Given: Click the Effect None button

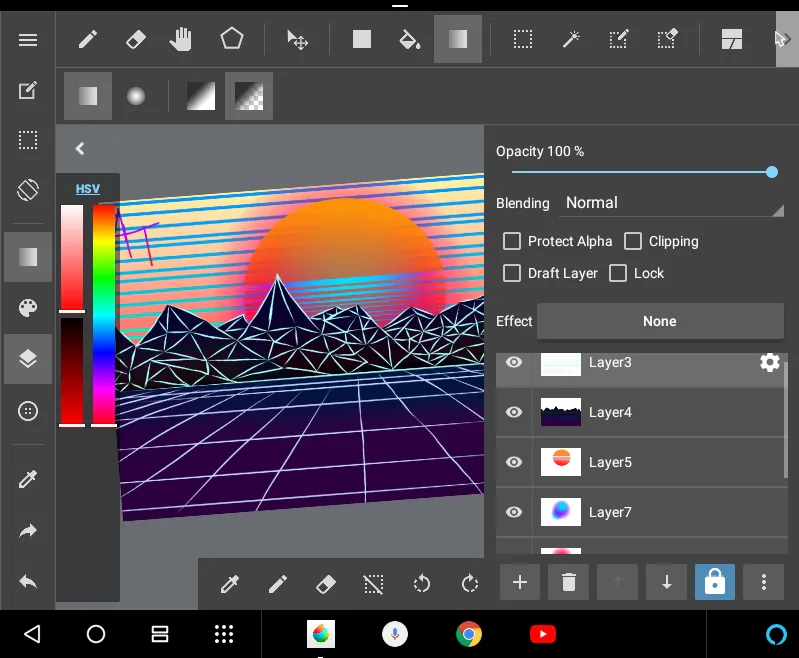Looking at the screenshot, I should tap(660, 321).
